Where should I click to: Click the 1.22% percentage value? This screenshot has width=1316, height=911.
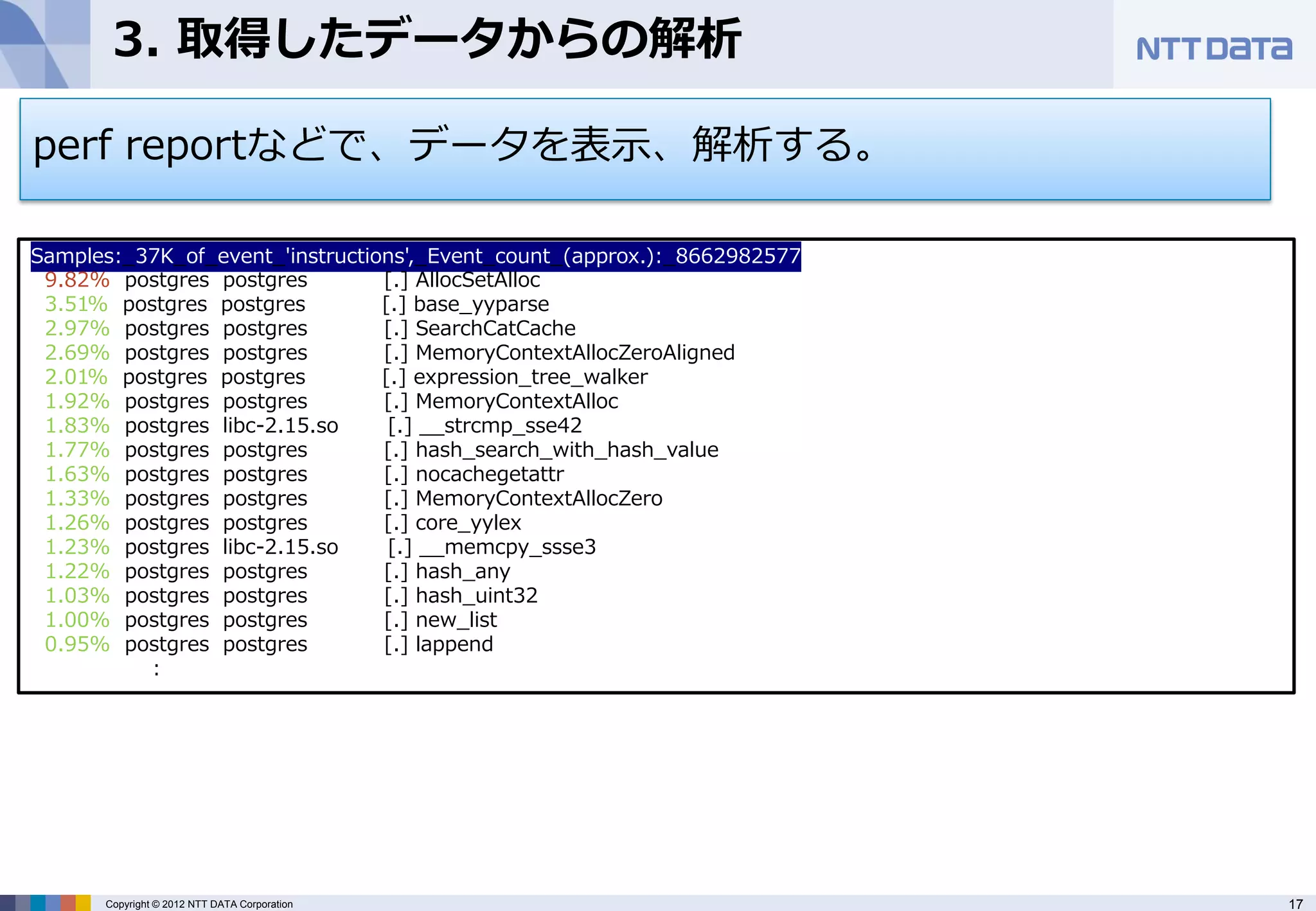(x=77, y=571)
